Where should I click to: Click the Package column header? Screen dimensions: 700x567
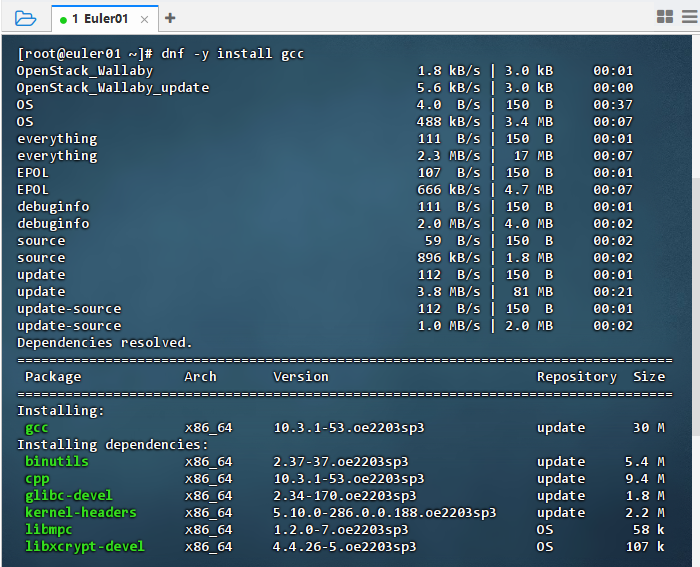(x=53, y=376)
